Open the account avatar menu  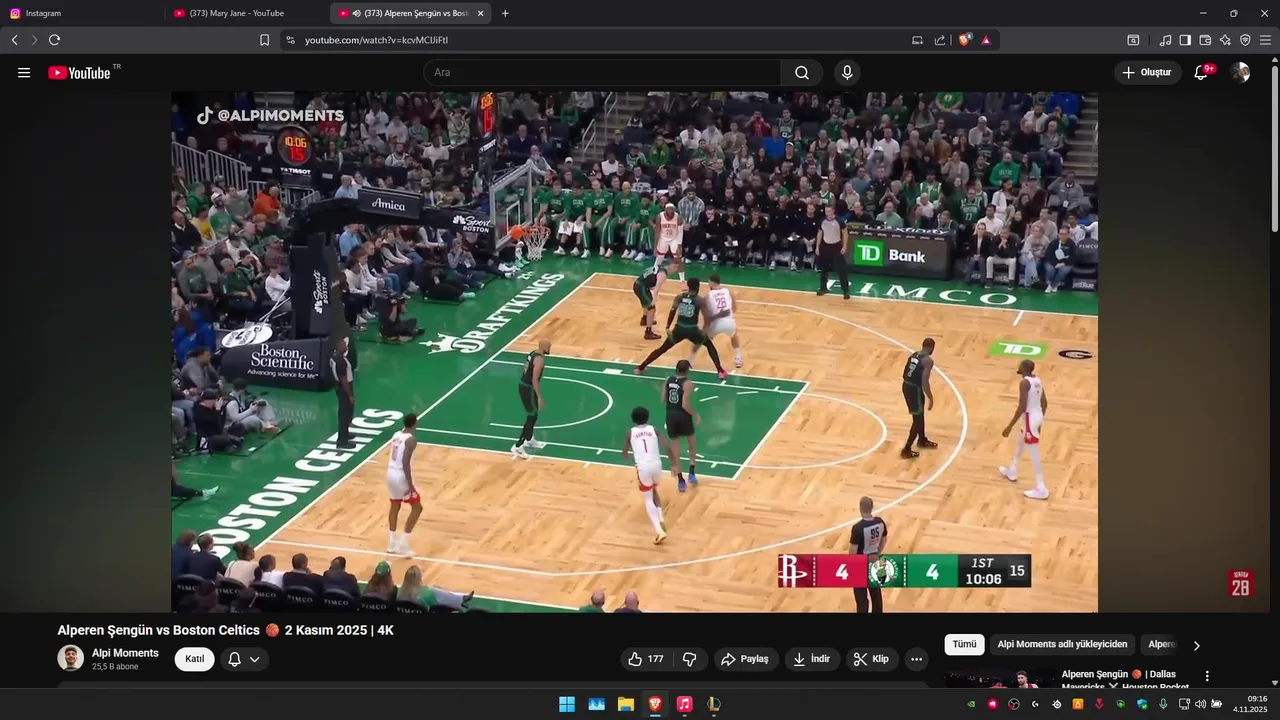tap(1240, 72)
